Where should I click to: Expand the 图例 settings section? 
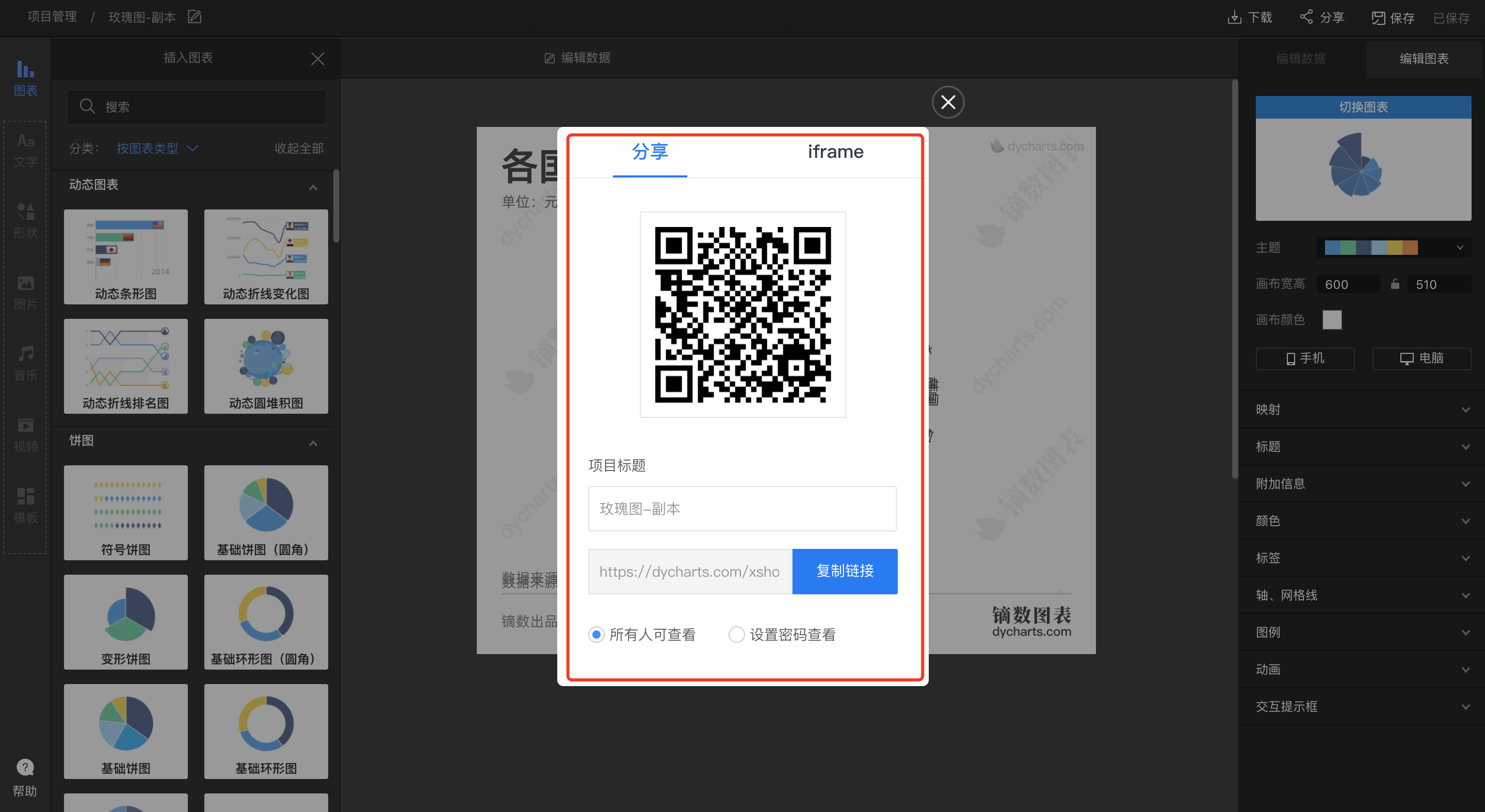pos(1362,632)
